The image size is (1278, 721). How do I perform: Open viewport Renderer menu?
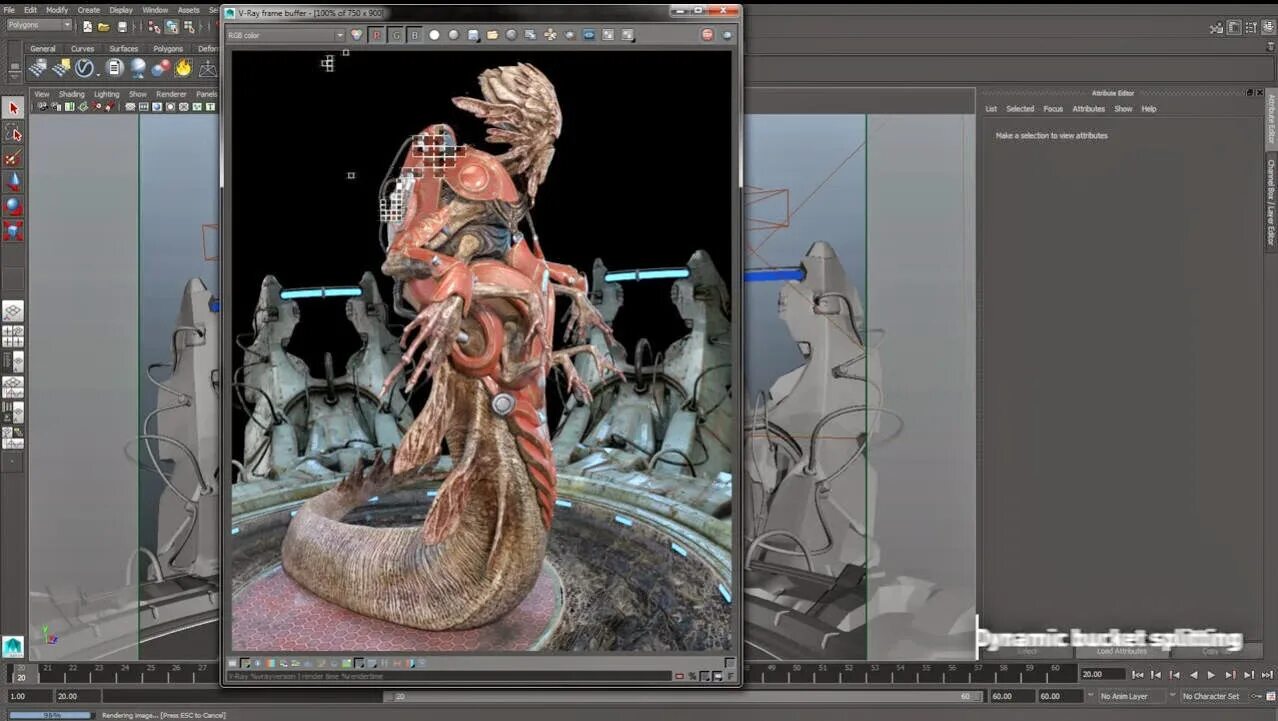click(x=171, y=94)
